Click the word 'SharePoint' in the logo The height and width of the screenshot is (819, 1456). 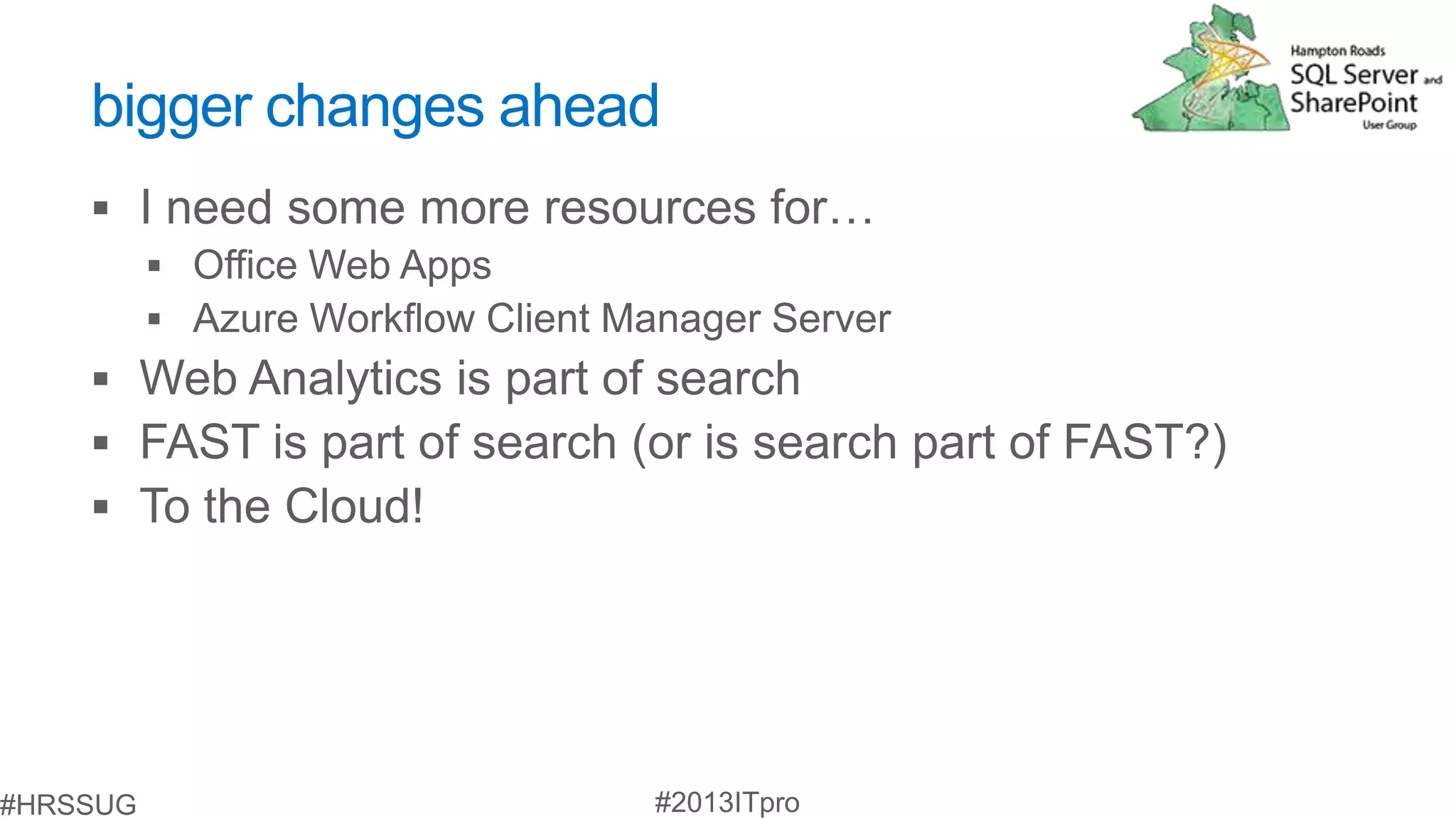click(x=1354, y=102)
